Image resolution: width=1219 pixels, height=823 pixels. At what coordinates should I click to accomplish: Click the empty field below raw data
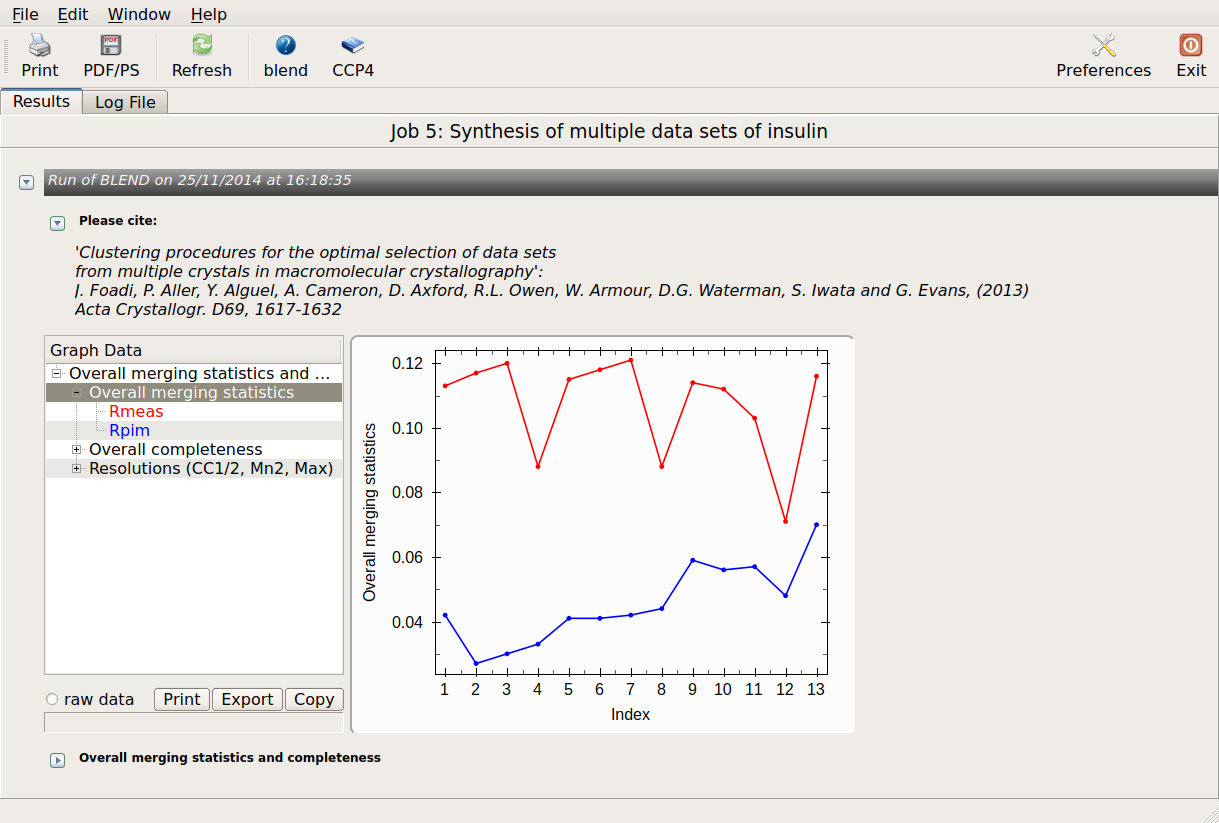pyautogui.click(x=194, y=722)
